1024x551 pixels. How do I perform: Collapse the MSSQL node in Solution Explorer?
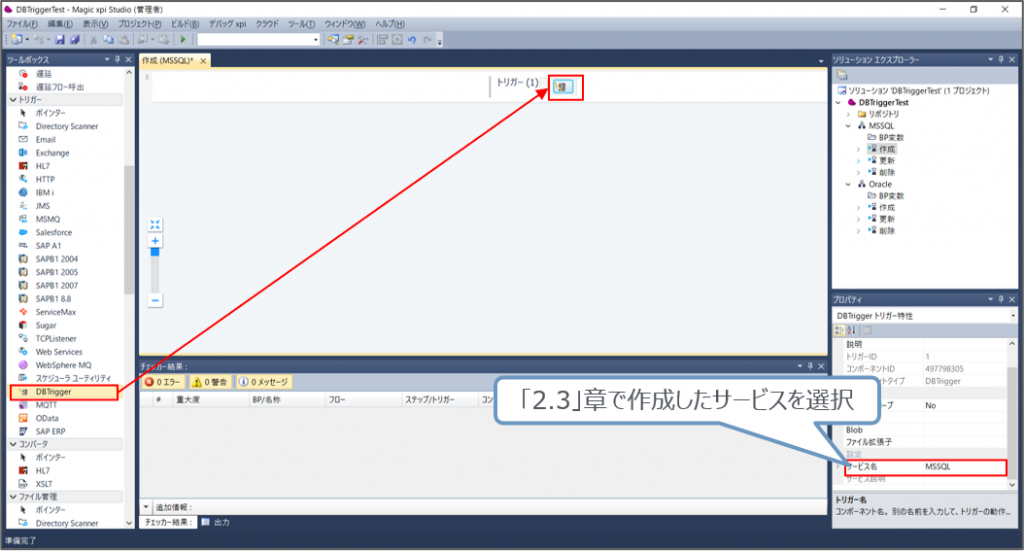click(848, 126)
